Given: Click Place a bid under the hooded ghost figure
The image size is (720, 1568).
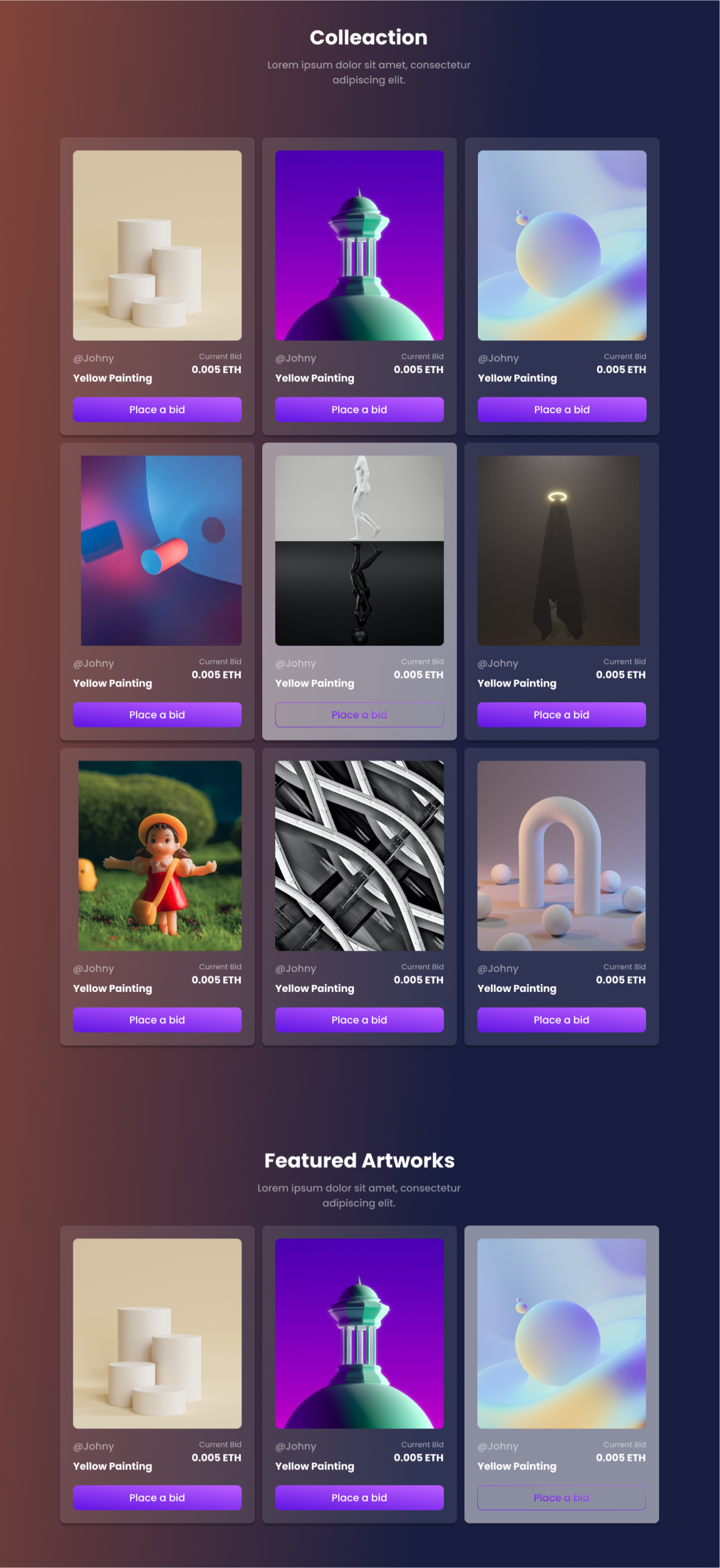Looking at the screenshot, I should tap(561, 715).
